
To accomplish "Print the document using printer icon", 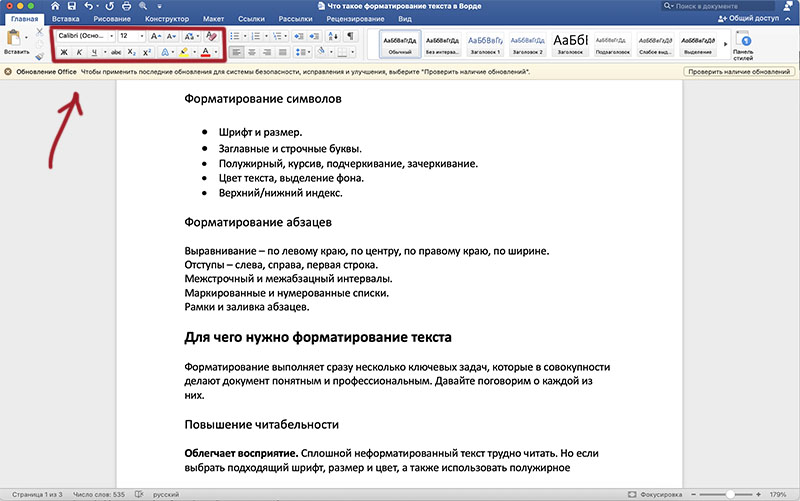I will click(x=126, y=6).
